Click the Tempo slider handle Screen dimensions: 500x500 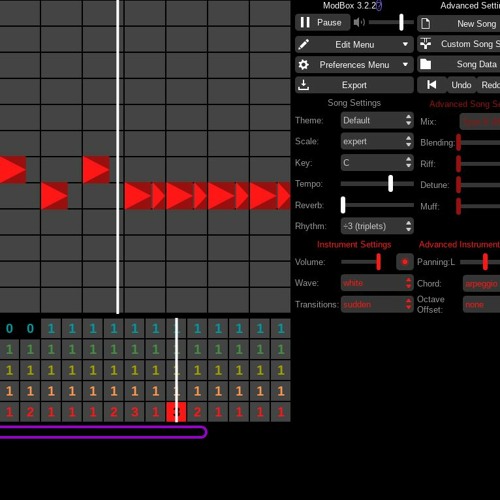390,184
